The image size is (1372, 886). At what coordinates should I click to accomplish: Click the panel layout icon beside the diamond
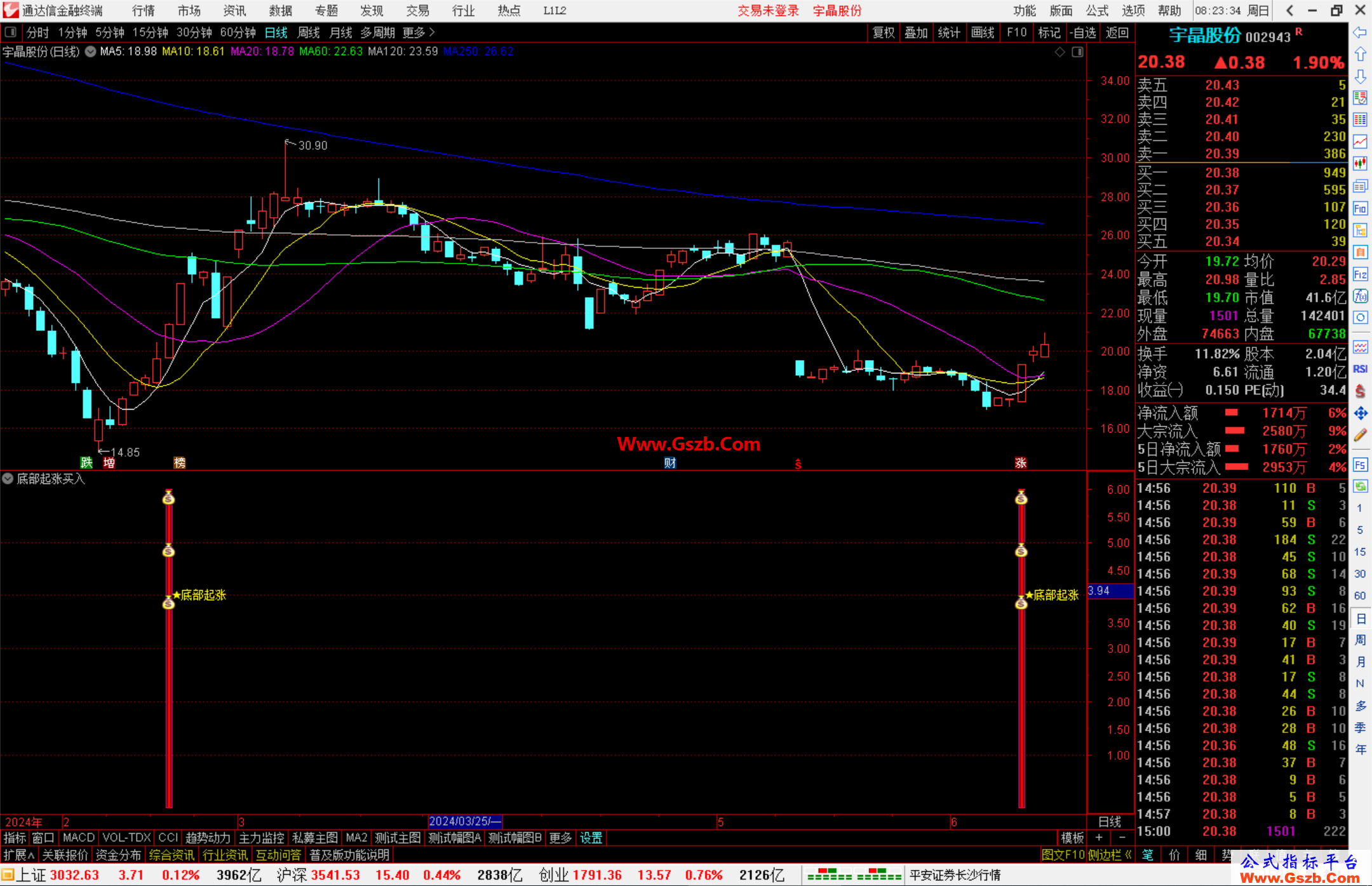tap(1078, 52)
